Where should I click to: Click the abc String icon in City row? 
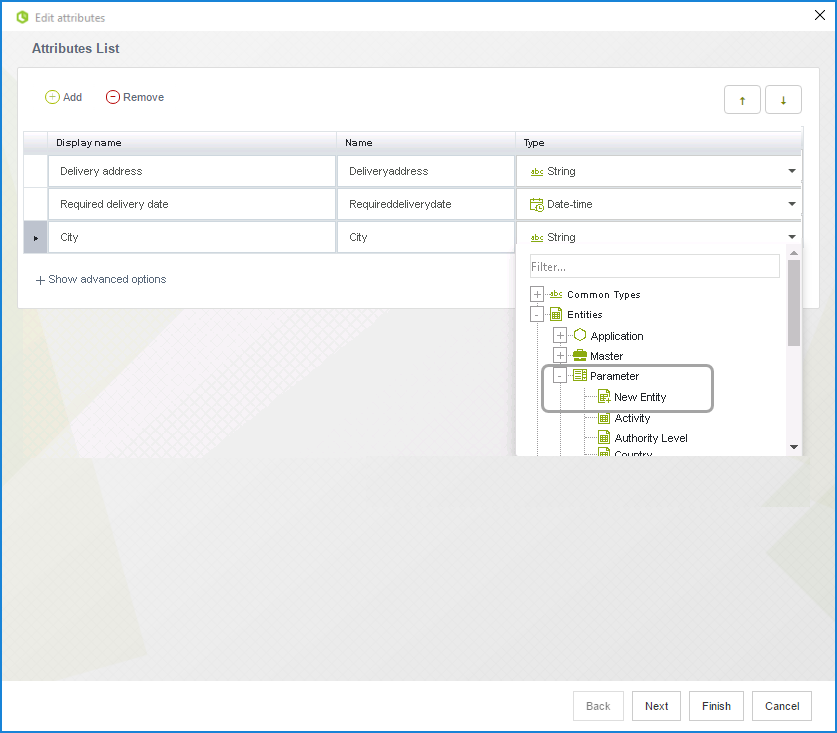pyautogui.click(x=536, y=238)
